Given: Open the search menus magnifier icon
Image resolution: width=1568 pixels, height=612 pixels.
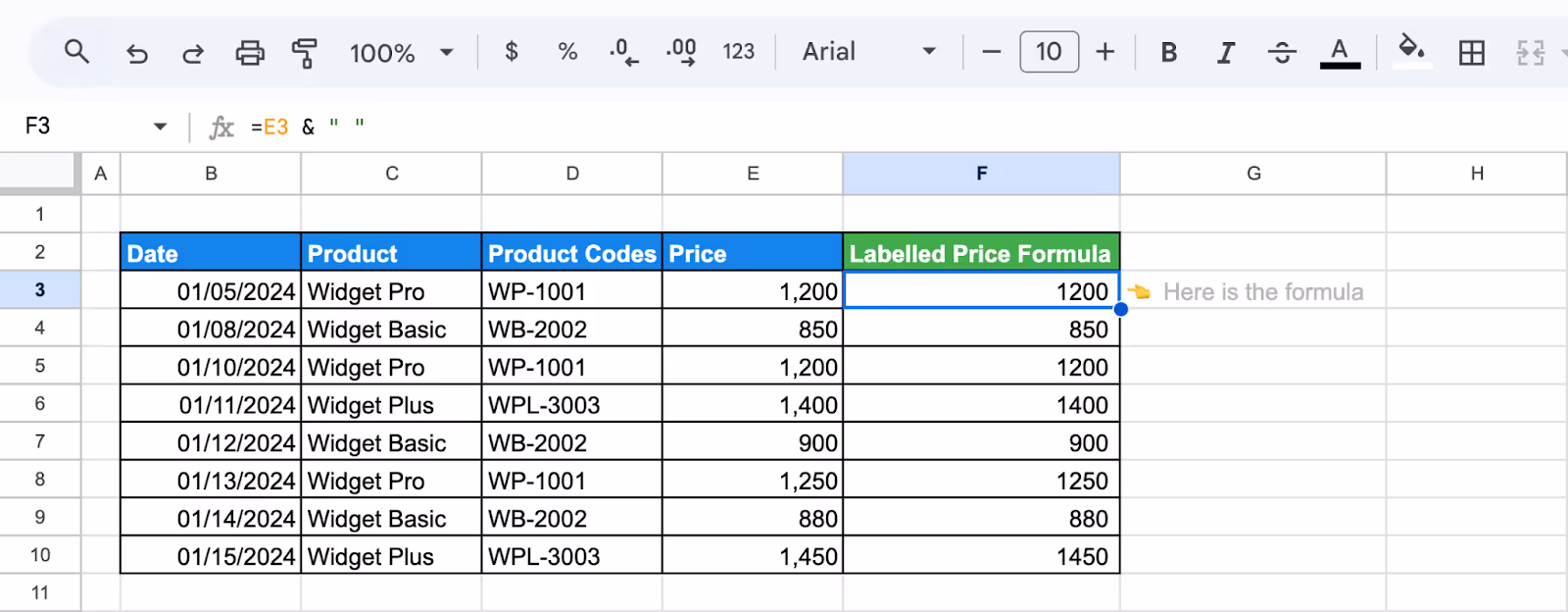Looking at the screenshot, I should (x=76, y=52).
